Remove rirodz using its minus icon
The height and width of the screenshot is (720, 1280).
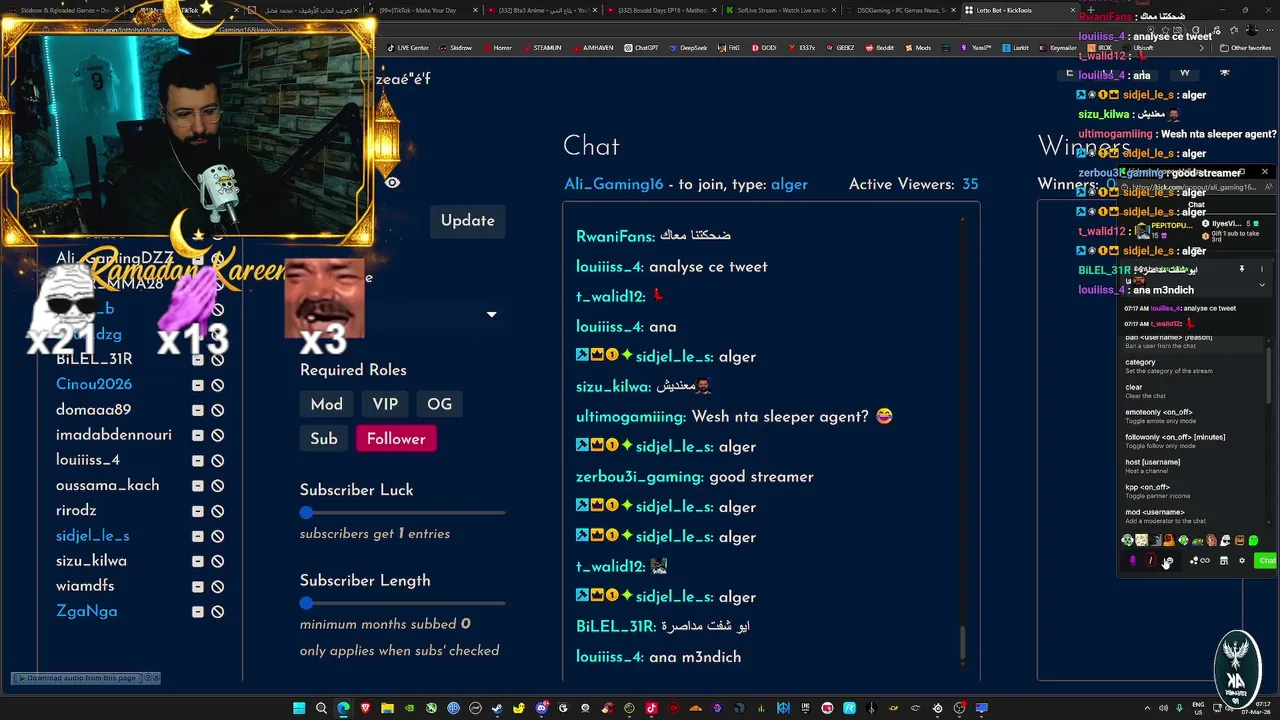198,511
